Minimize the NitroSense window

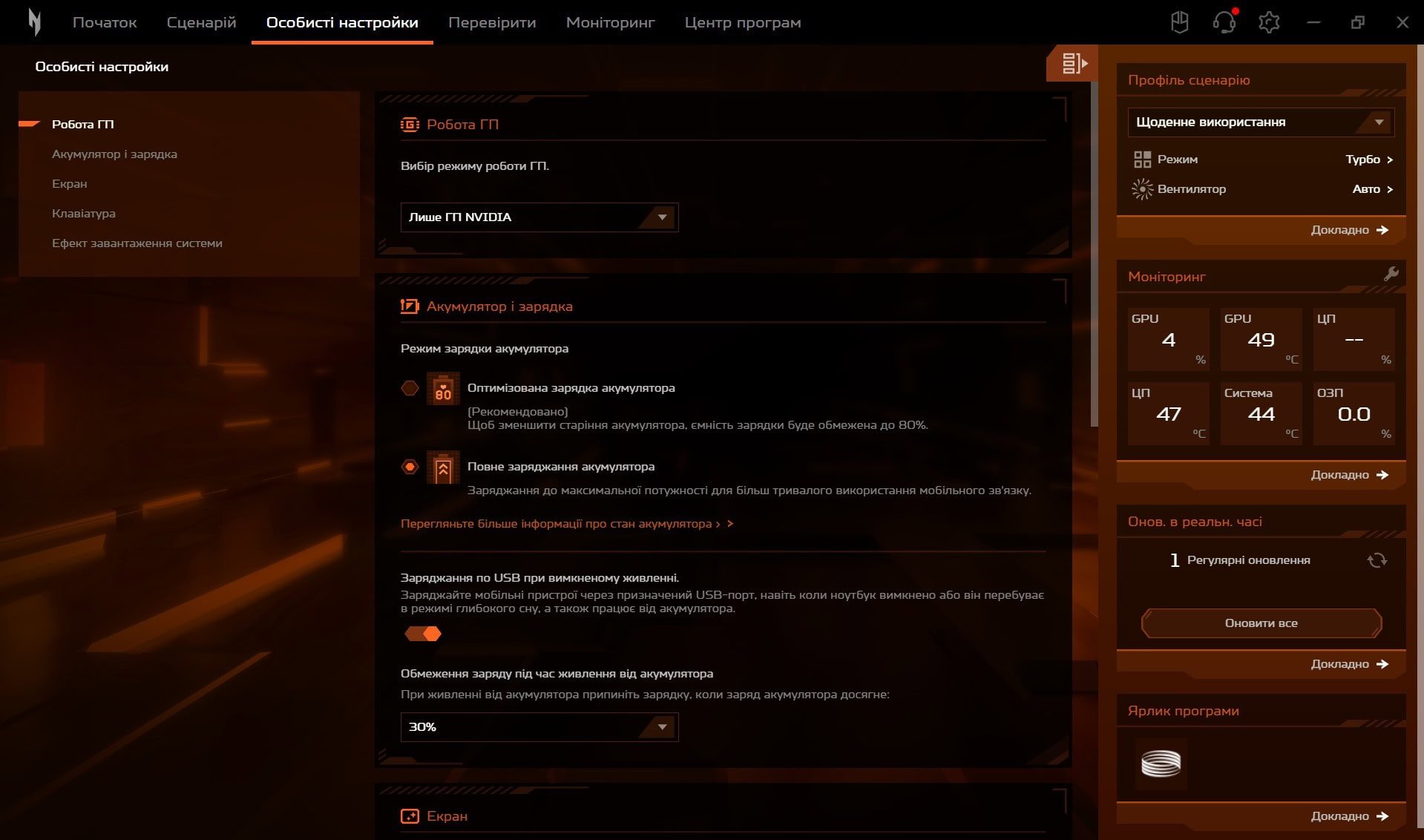[x=1313, y=22]
